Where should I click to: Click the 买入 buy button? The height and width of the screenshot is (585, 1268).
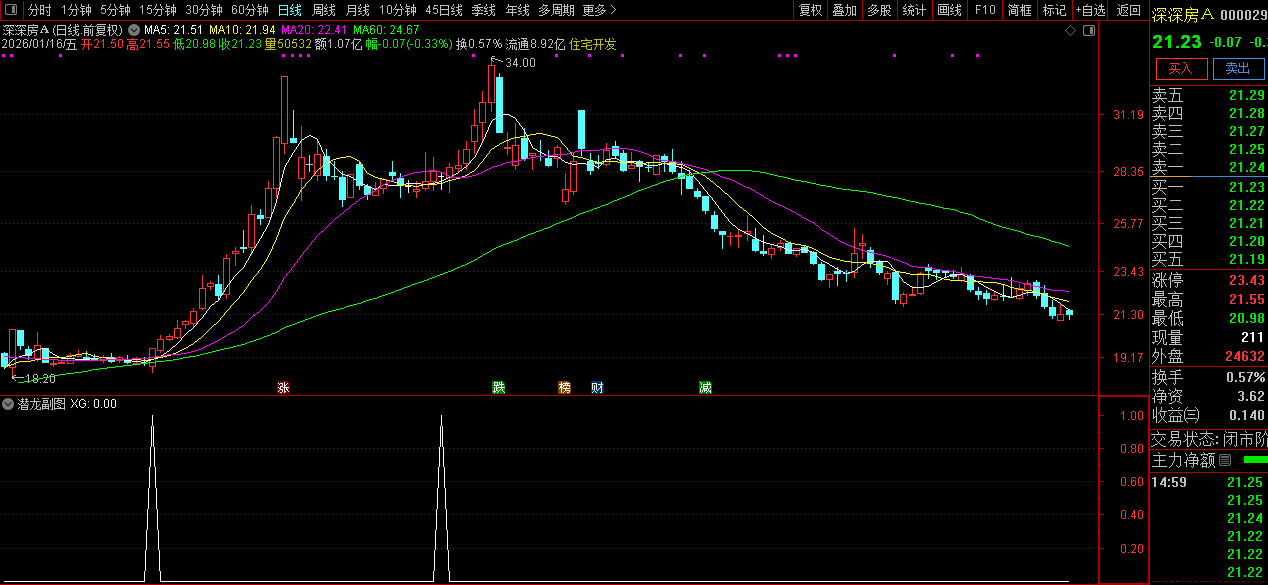(1180, 68)
